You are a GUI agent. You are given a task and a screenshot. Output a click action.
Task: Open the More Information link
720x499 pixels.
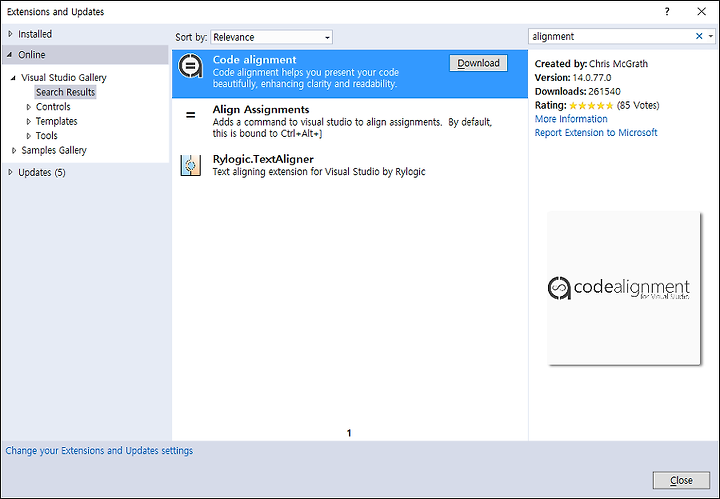tap(571, 119)
